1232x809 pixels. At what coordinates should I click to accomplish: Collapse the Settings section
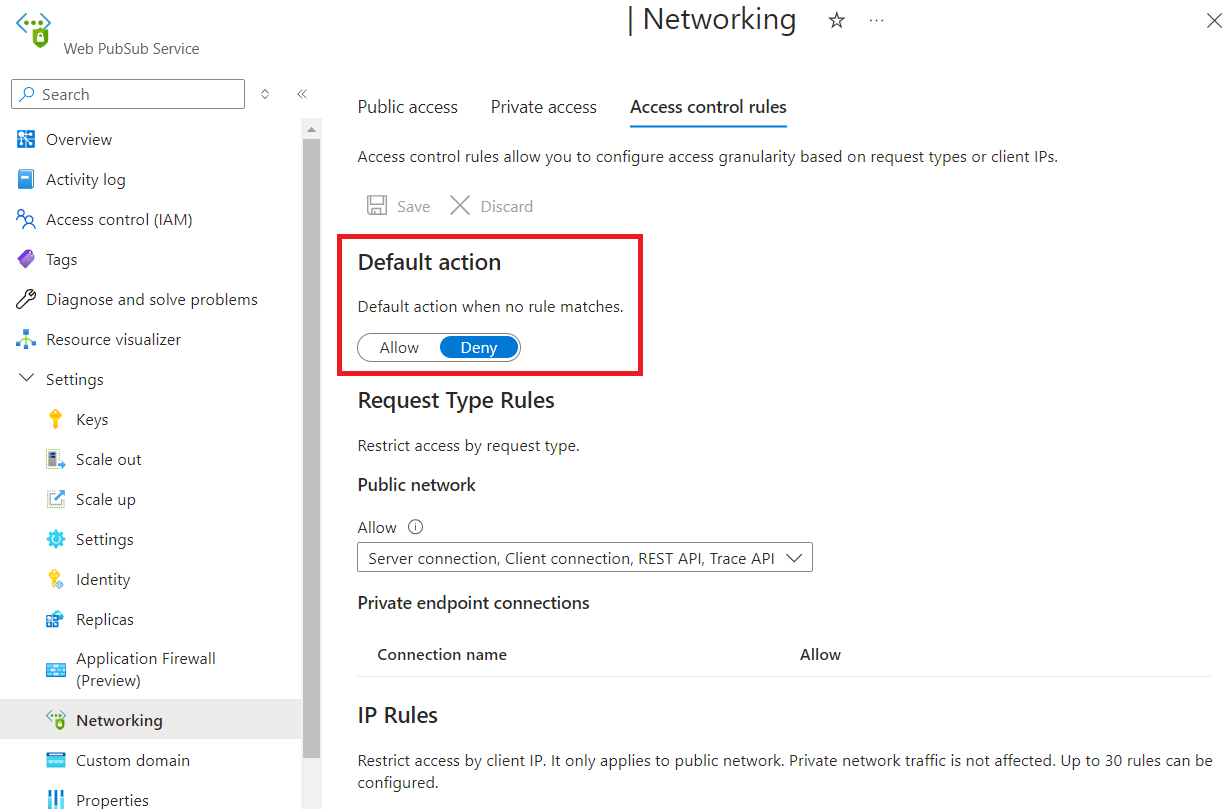[x=28, y=379]
